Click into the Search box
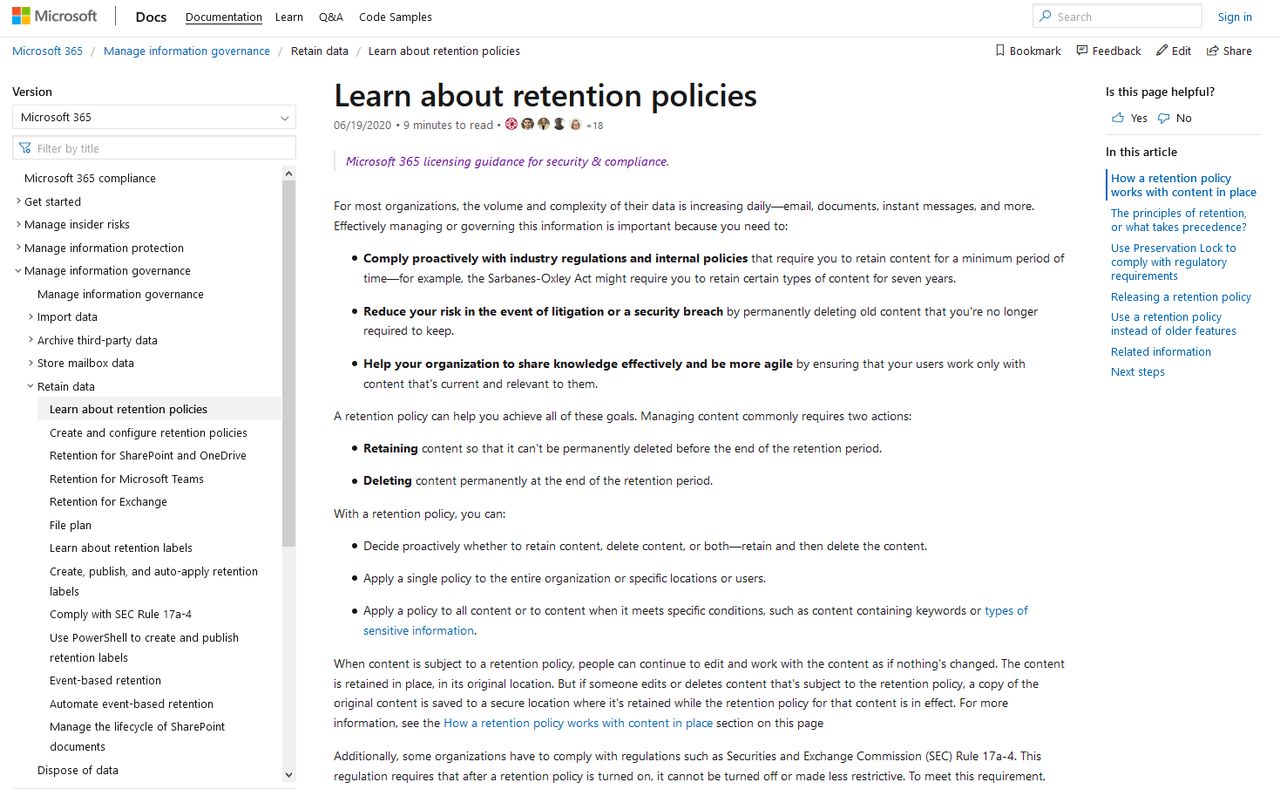 pyautogui.click(x=1117, y=16)
